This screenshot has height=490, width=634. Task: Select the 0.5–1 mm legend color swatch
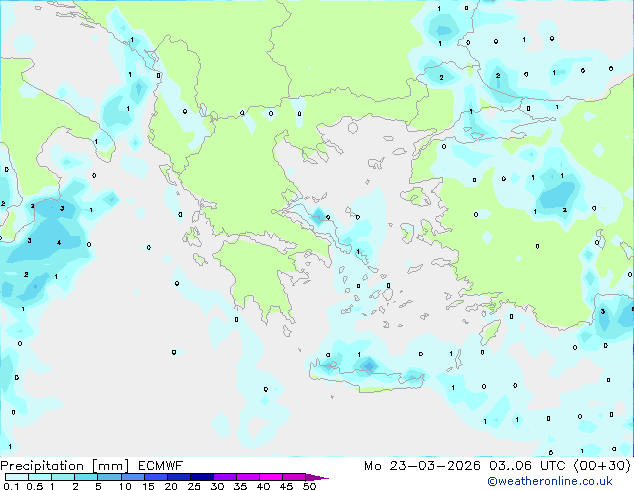[40, 477]
